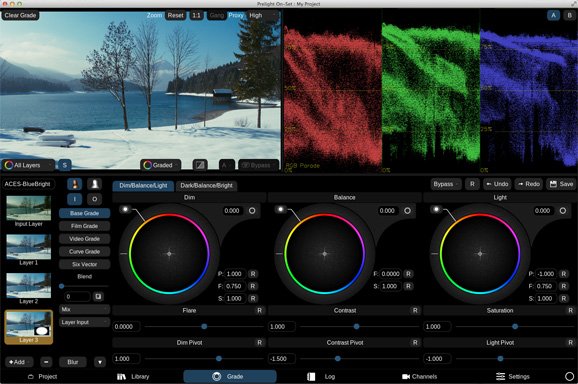Image resolution: width=578 pixels, height=384 pixels.
Task: Reset Light F value with R button
Action: click(x=564, y=286)
